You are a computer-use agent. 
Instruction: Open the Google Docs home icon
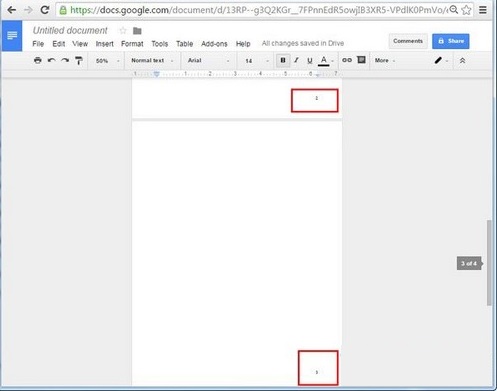(x=12, y=35)
